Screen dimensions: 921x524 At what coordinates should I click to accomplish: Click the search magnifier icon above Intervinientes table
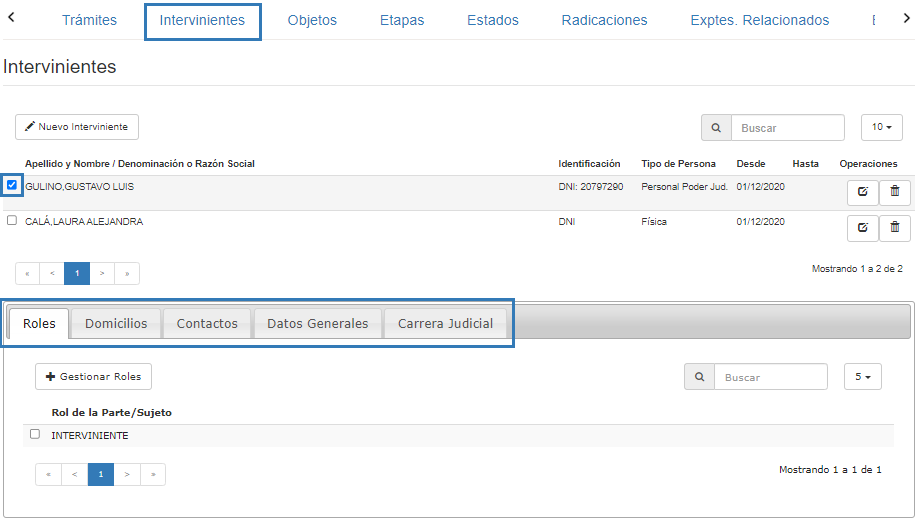(x=716, y=128)
